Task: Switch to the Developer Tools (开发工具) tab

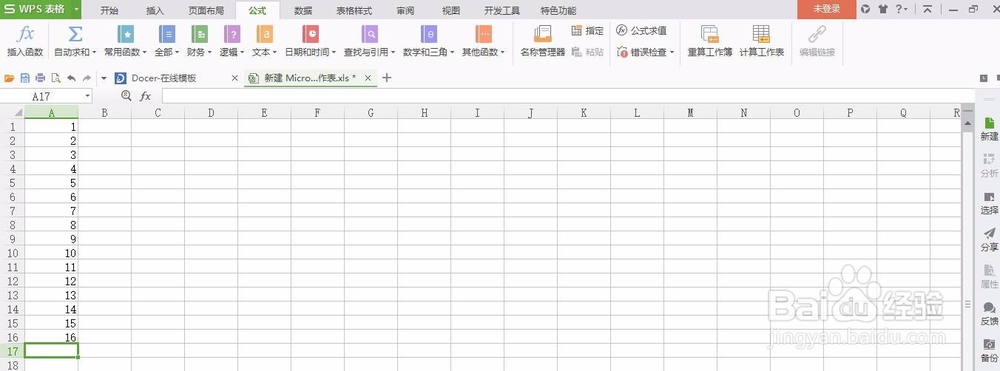Action: 502,10
